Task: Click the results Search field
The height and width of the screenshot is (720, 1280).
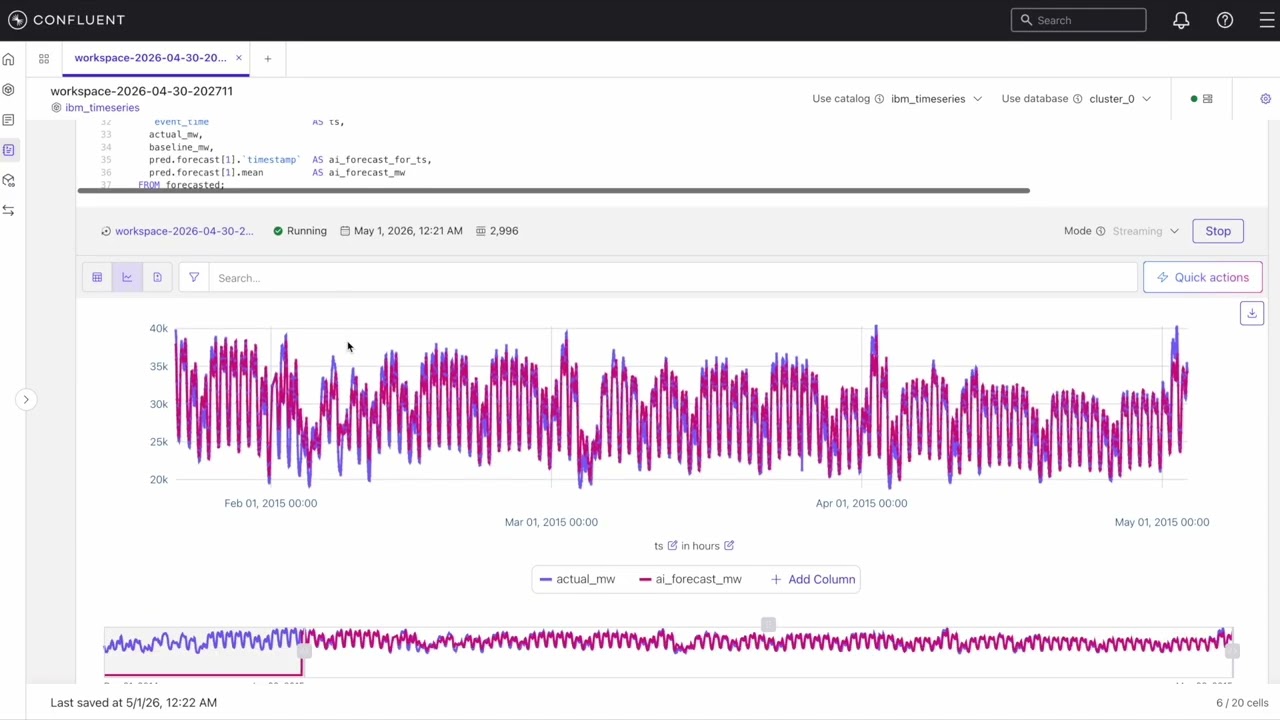Action: click(x=674, y=278)
